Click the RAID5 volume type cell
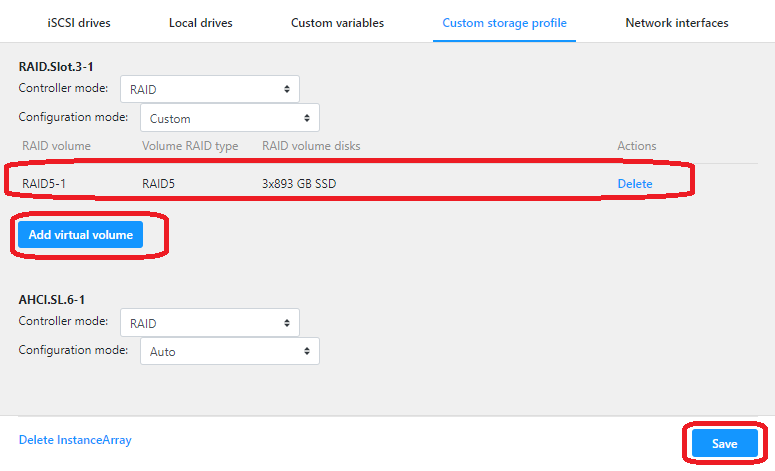This screenshot has height=471, width=775. click(x=158, y=184)
